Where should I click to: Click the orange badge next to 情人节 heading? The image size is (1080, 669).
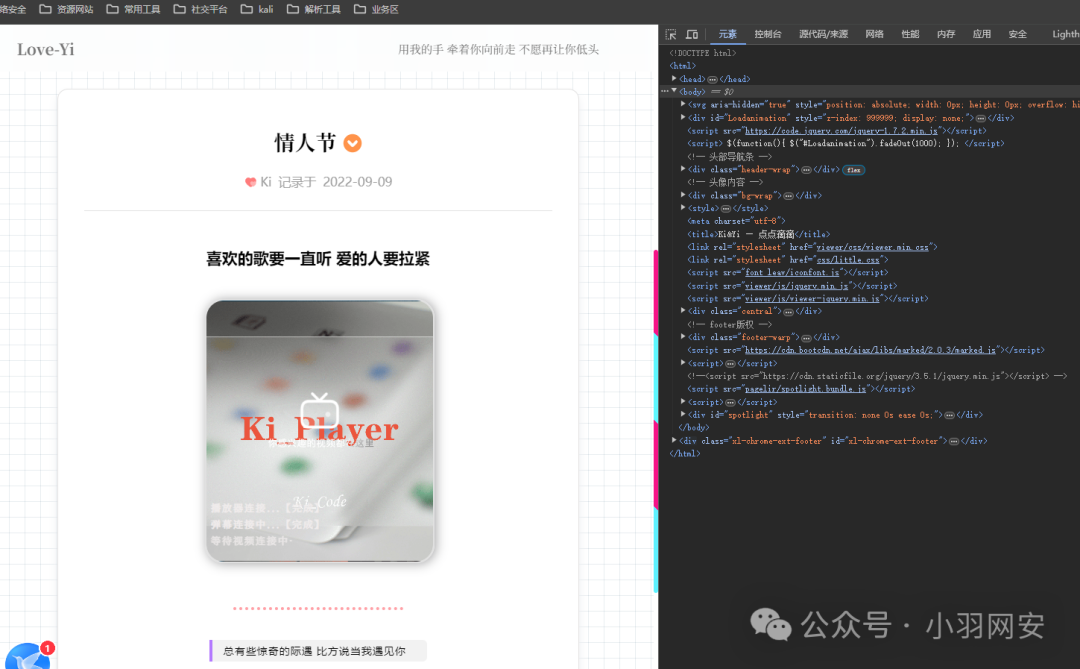(352, 143)
